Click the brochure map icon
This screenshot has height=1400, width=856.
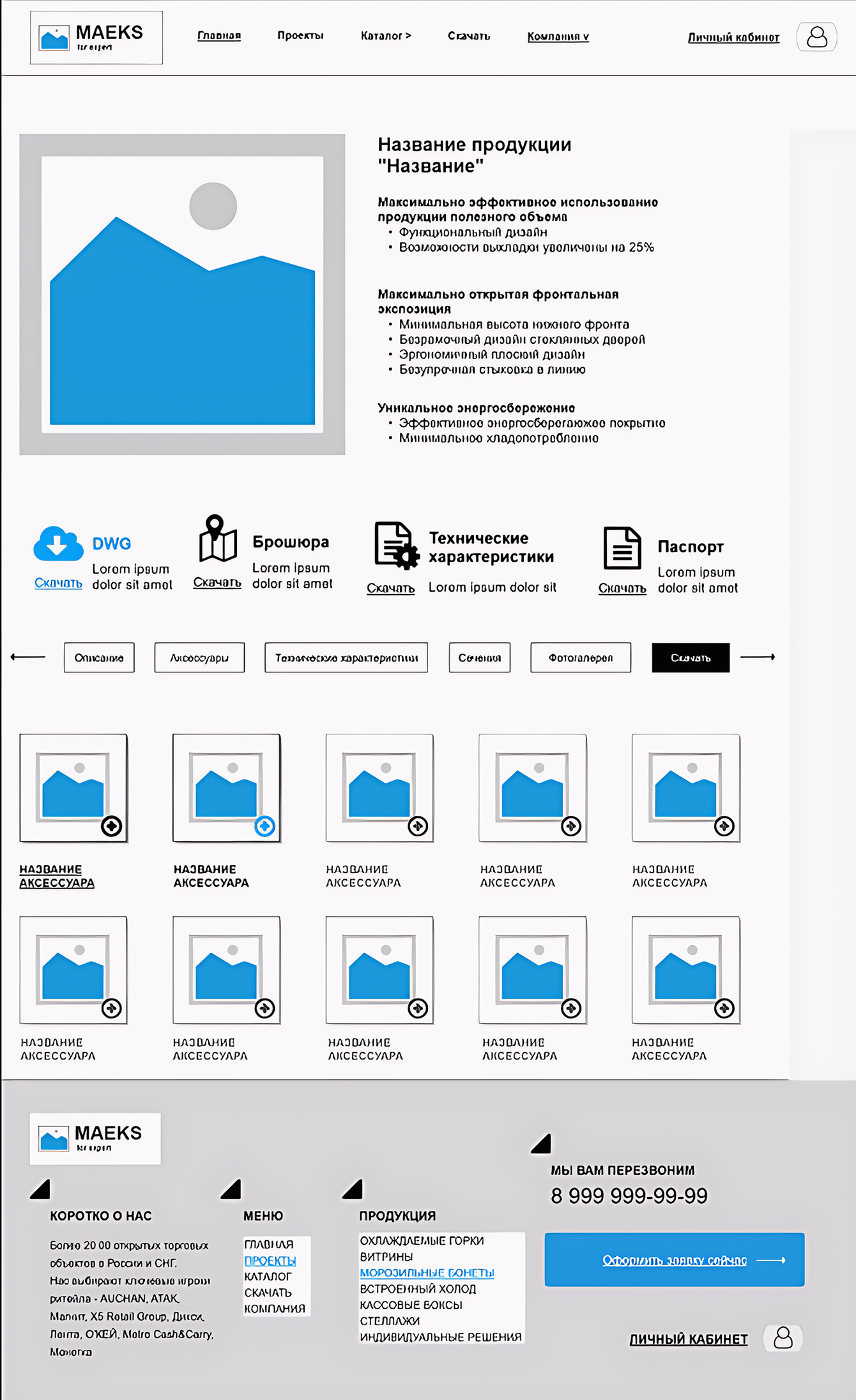click(218, 538)
